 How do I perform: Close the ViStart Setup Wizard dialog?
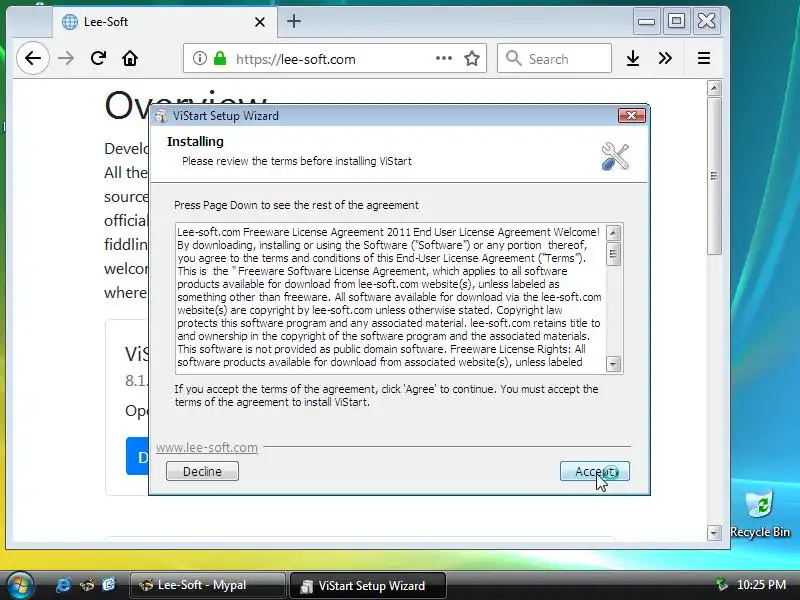coord(632,116)
